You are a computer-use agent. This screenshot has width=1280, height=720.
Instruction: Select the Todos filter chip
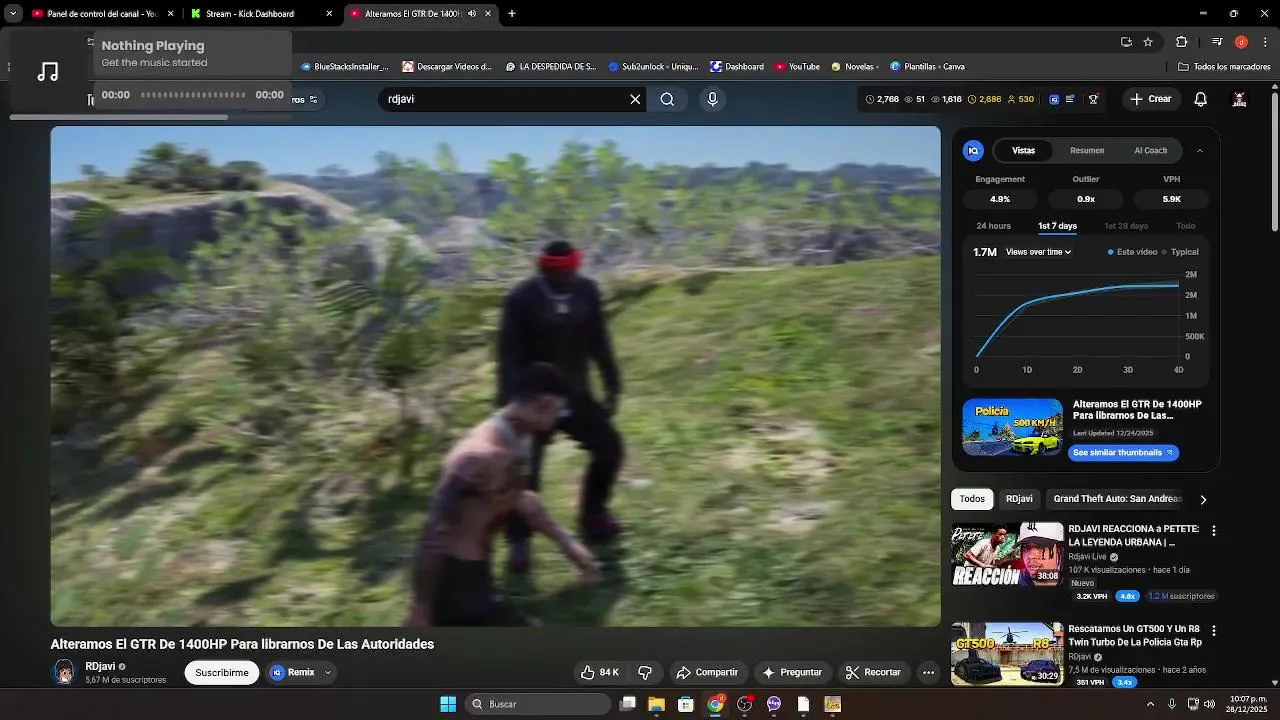972,498
